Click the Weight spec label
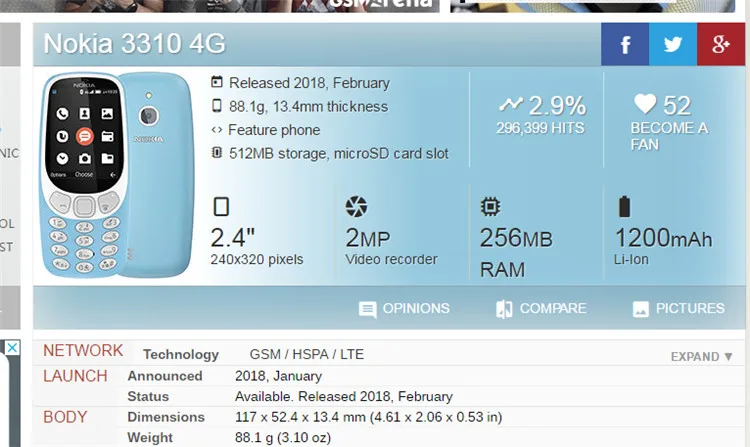Screen dimensions: 750x447 150,437
